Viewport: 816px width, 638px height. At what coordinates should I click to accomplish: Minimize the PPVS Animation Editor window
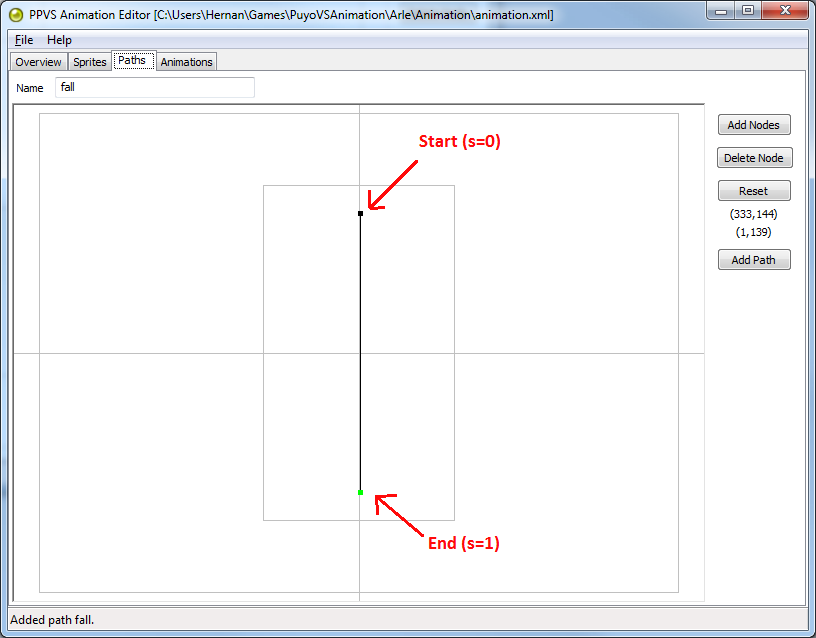(721, 10)
